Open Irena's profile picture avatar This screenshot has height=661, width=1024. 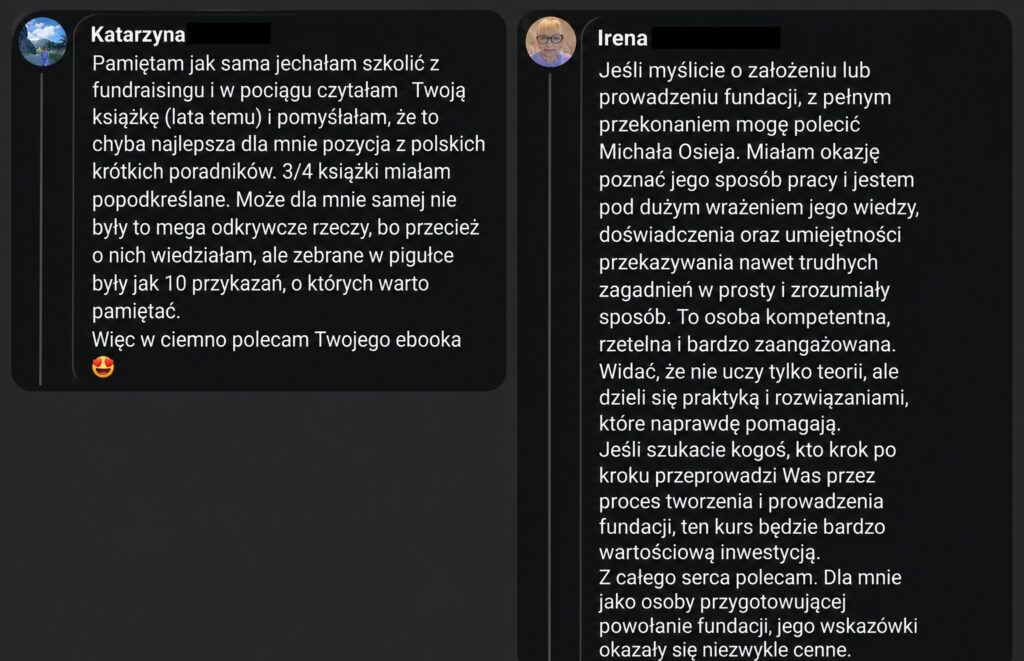click(x=551, y=42)
